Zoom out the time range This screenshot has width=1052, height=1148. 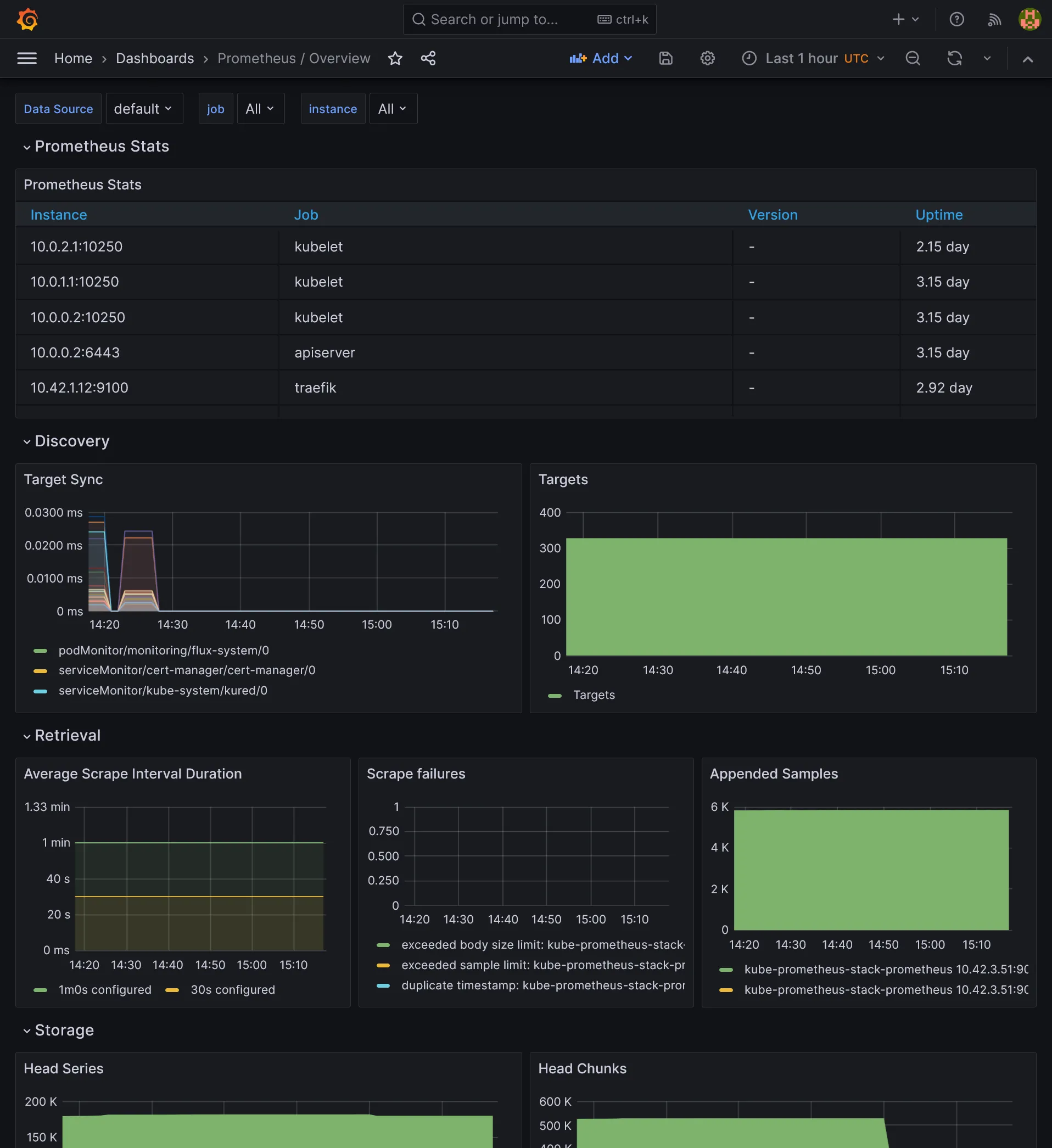913,58
